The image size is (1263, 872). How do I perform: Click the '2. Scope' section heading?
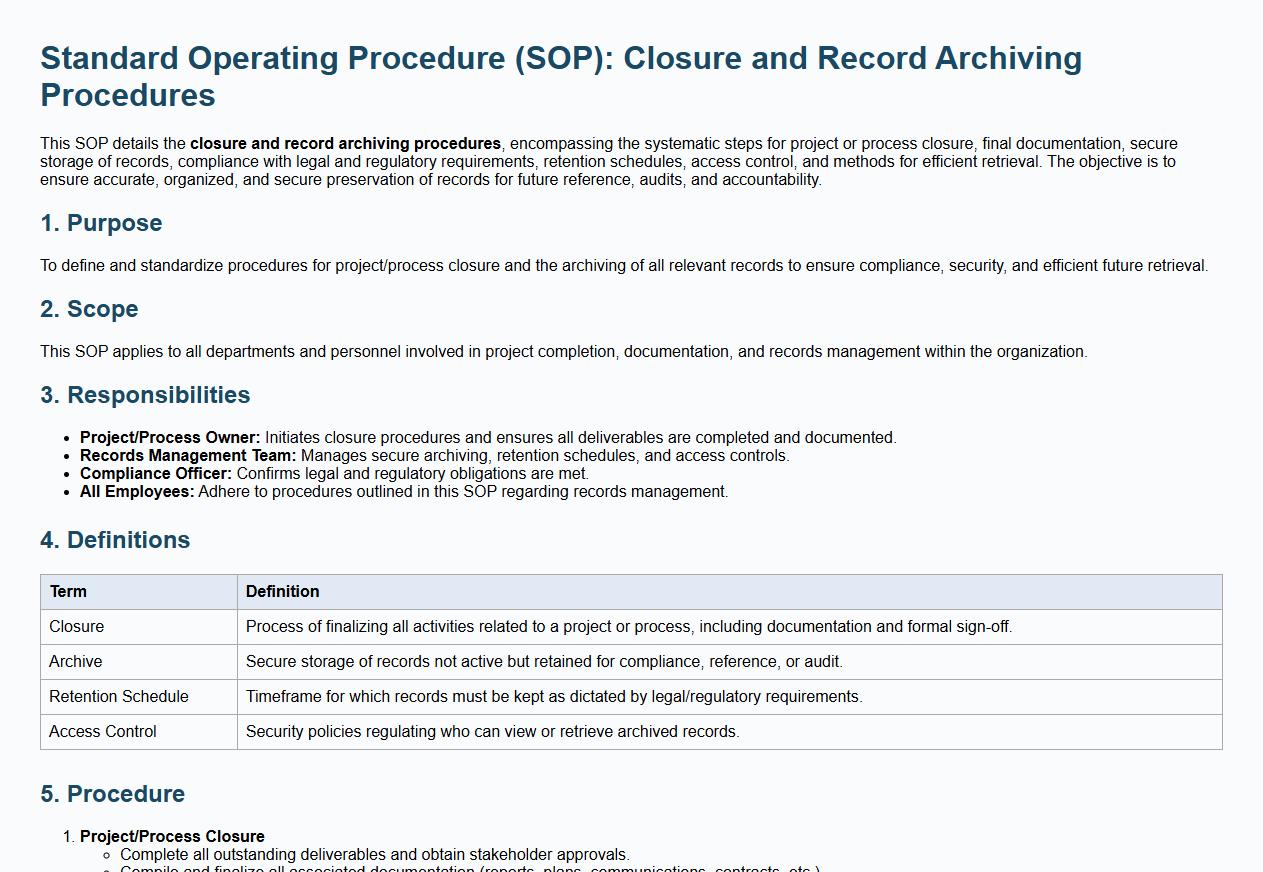[x=89, y=309]
